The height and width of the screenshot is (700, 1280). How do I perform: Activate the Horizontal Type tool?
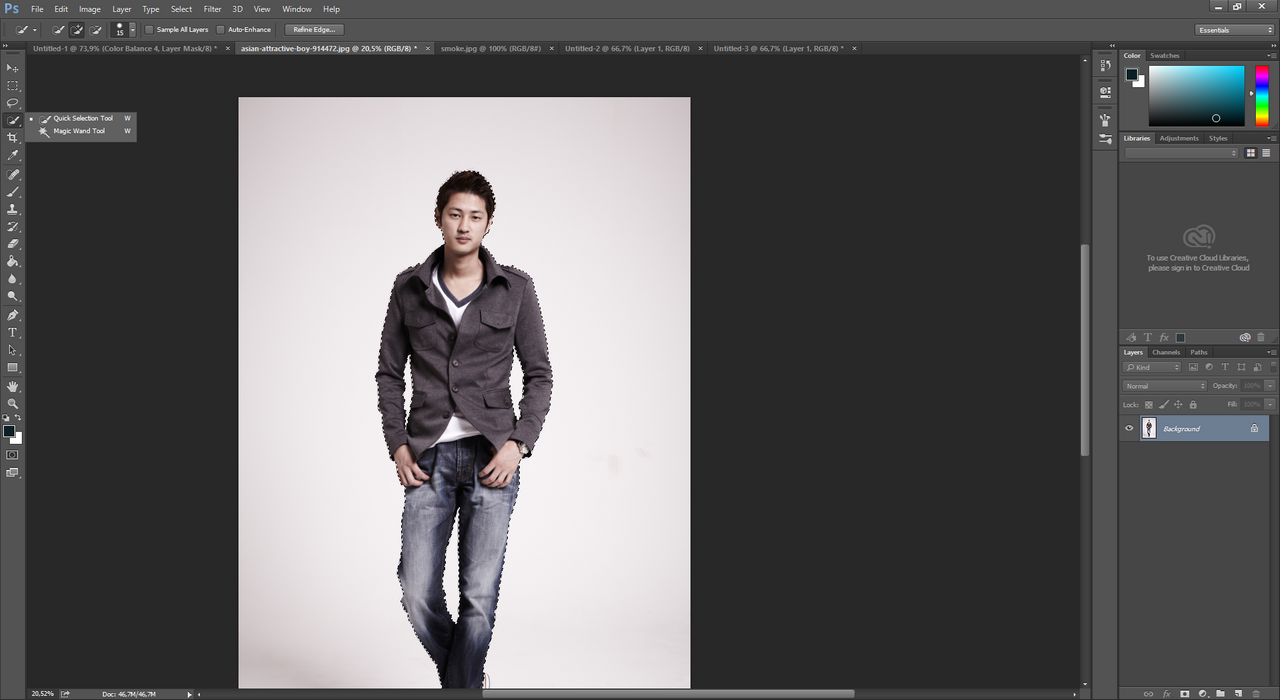pos(13,332)
